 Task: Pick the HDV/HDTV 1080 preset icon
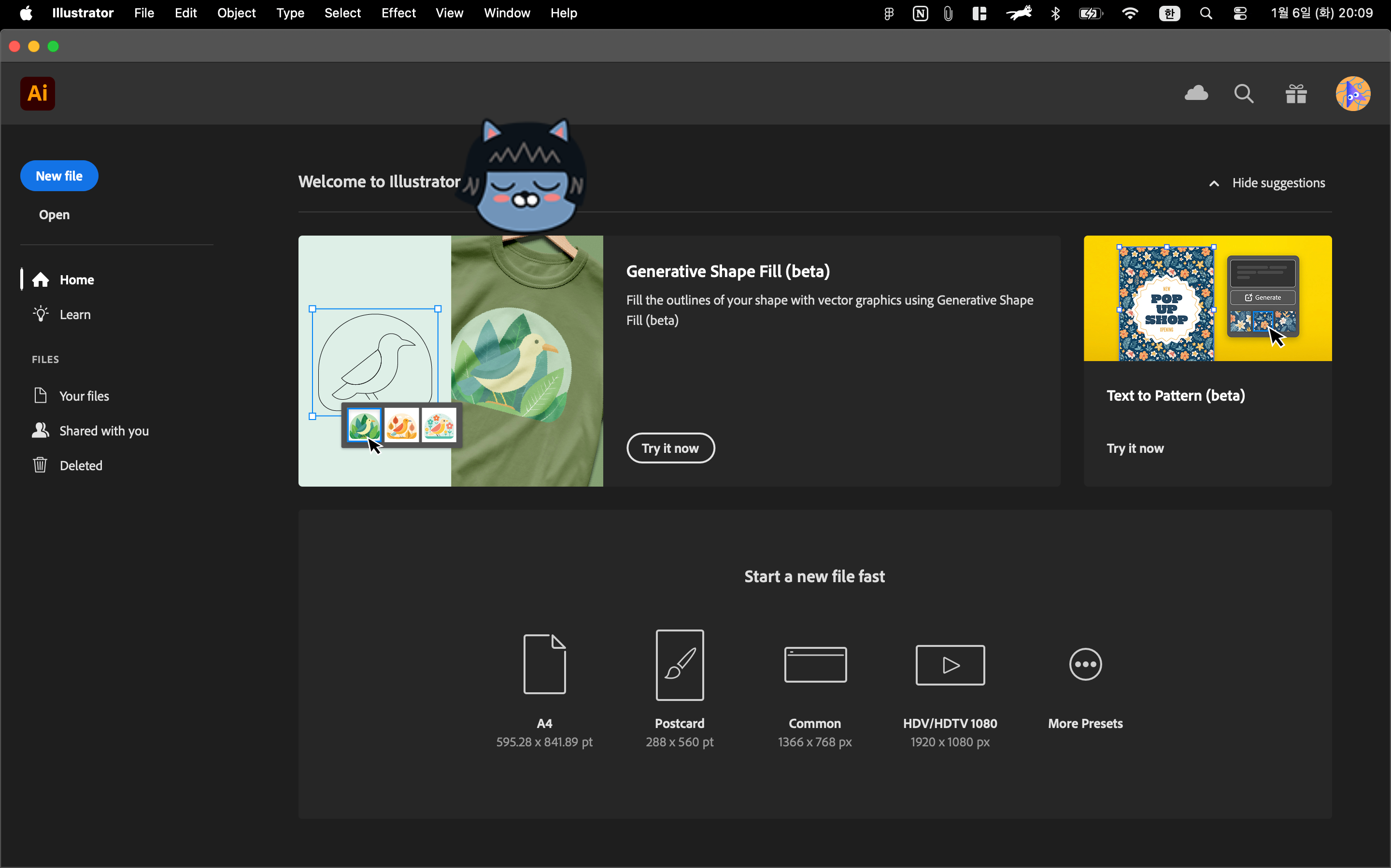click(950, 664)
